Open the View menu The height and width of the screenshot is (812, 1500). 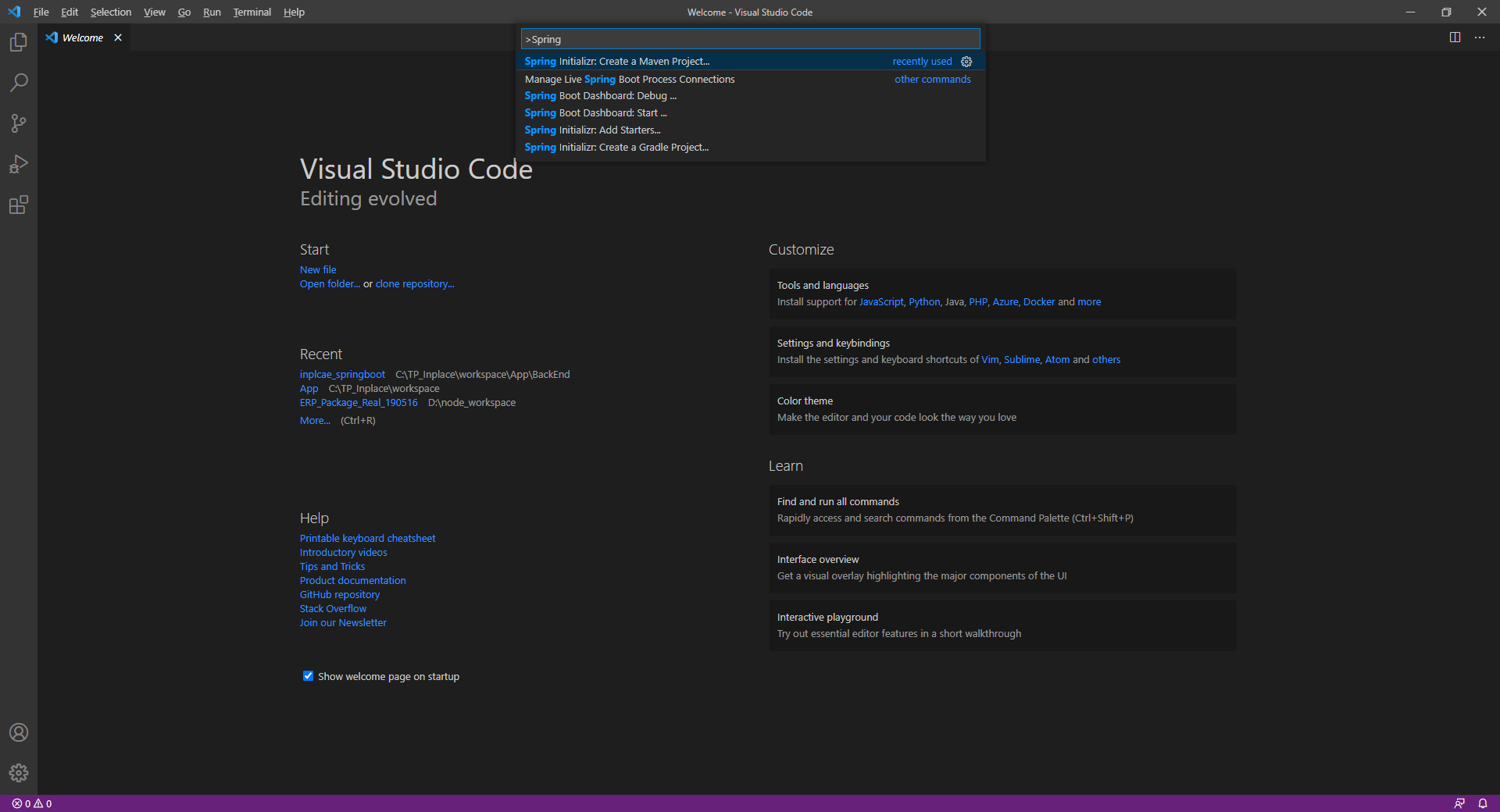(155, 12)
